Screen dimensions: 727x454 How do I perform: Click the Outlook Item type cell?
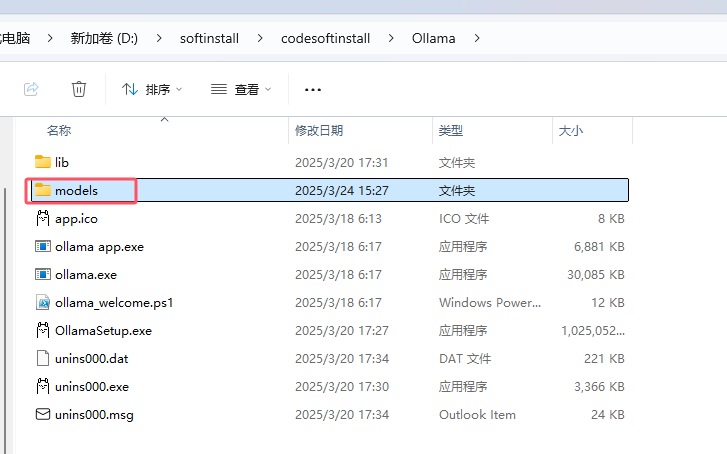click(478, 415)
